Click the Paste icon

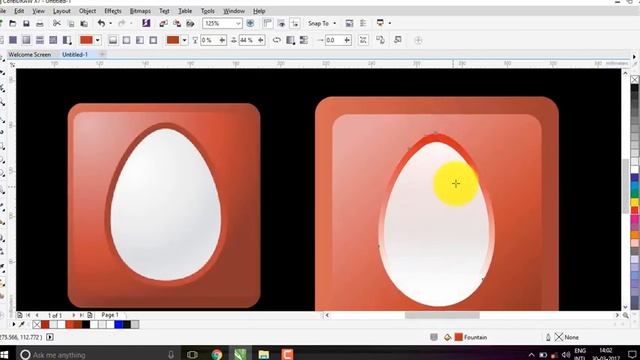point(84,24)
